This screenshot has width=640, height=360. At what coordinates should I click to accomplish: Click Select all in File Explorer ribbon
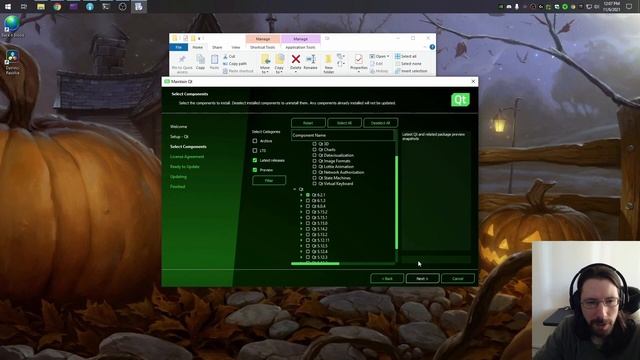406,56
